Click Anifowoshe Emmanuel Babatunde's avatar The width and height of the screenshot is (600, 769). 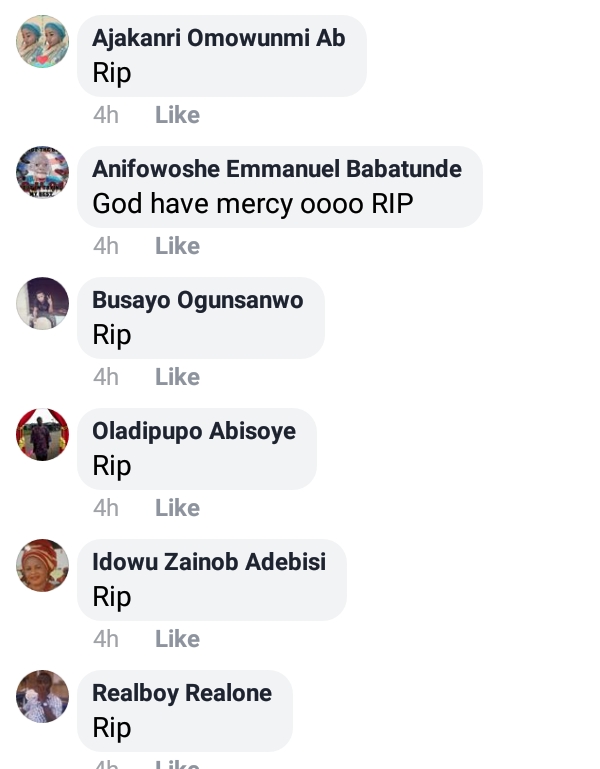tap(43, 172)
